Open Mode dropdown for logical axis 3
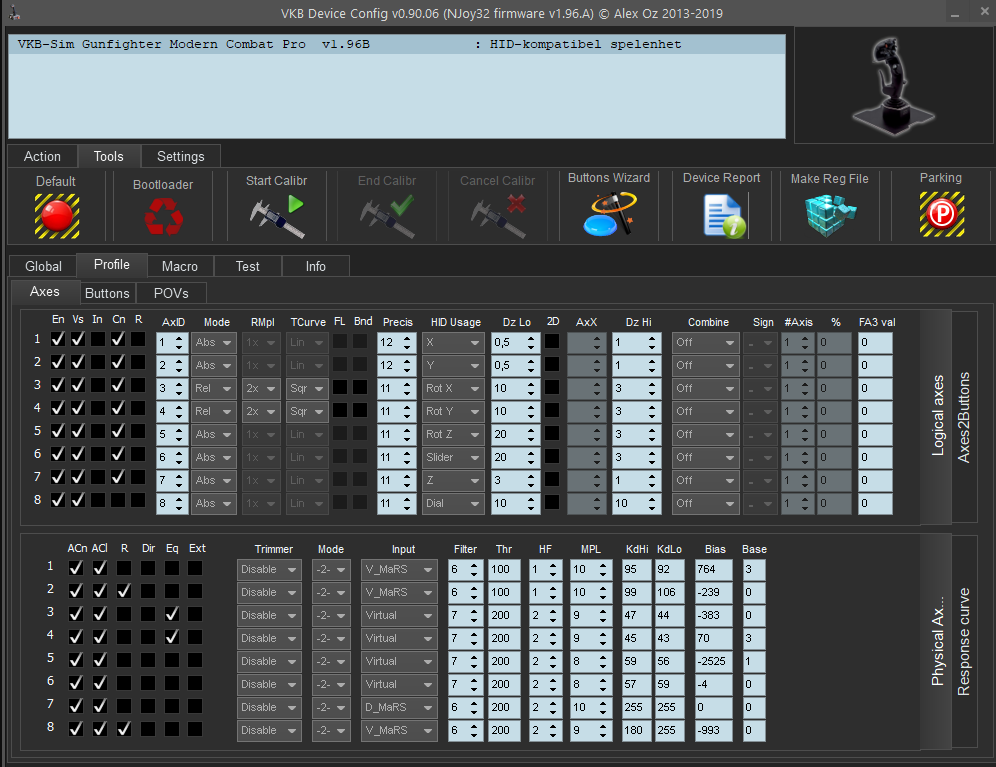996x767 pixels. click(214, 388)
